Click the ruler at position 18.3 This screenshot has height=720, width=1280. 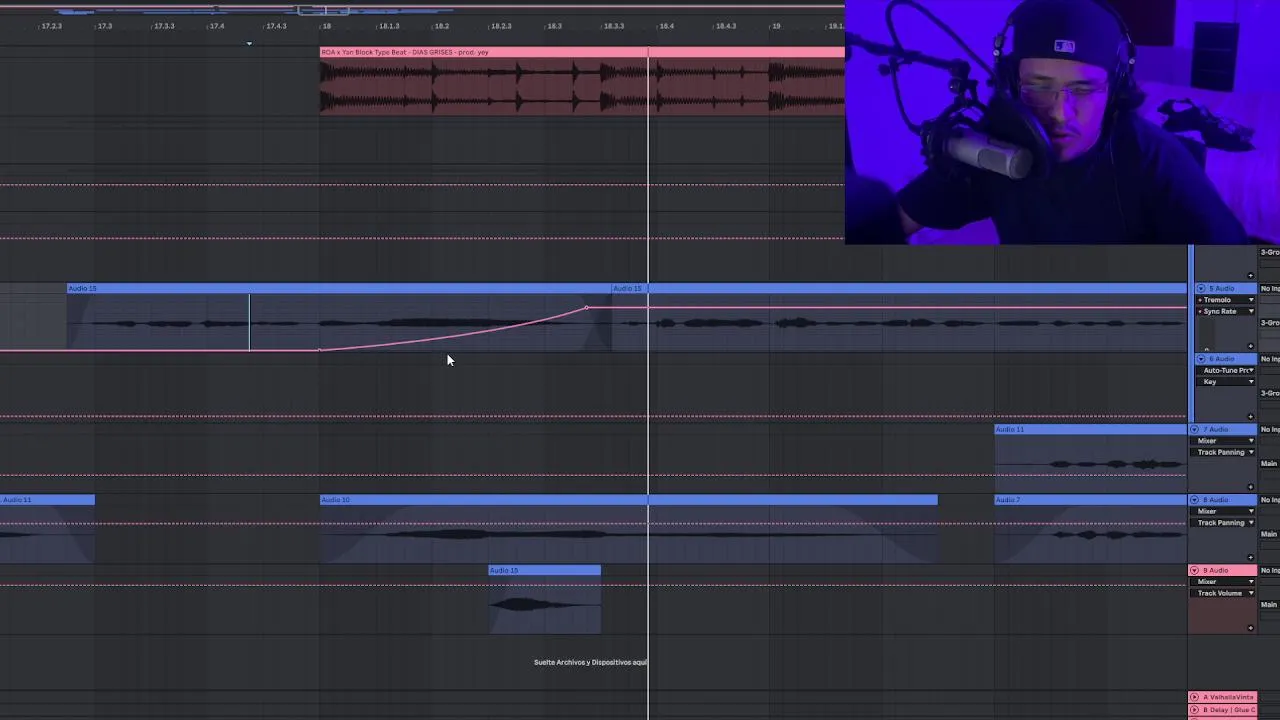(554, 26)
